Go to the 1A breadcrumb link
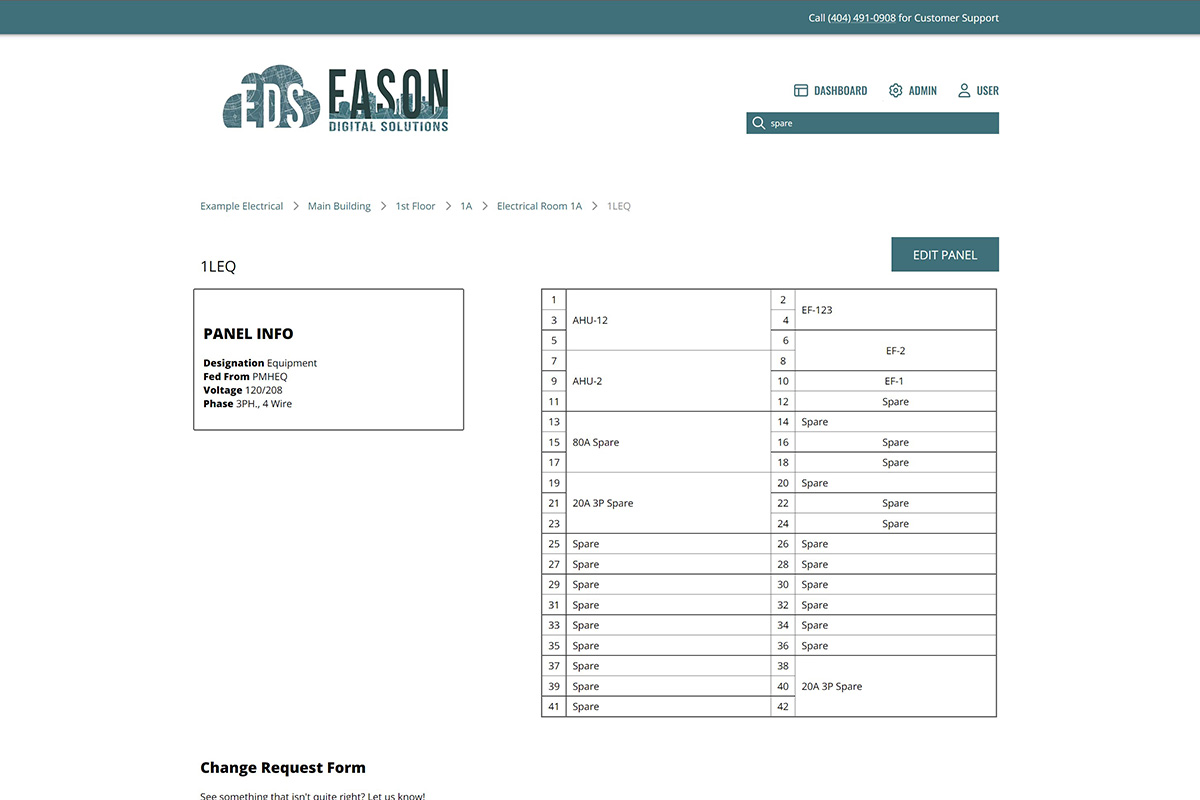This screenshot has height=800, width=1200. 466,206
